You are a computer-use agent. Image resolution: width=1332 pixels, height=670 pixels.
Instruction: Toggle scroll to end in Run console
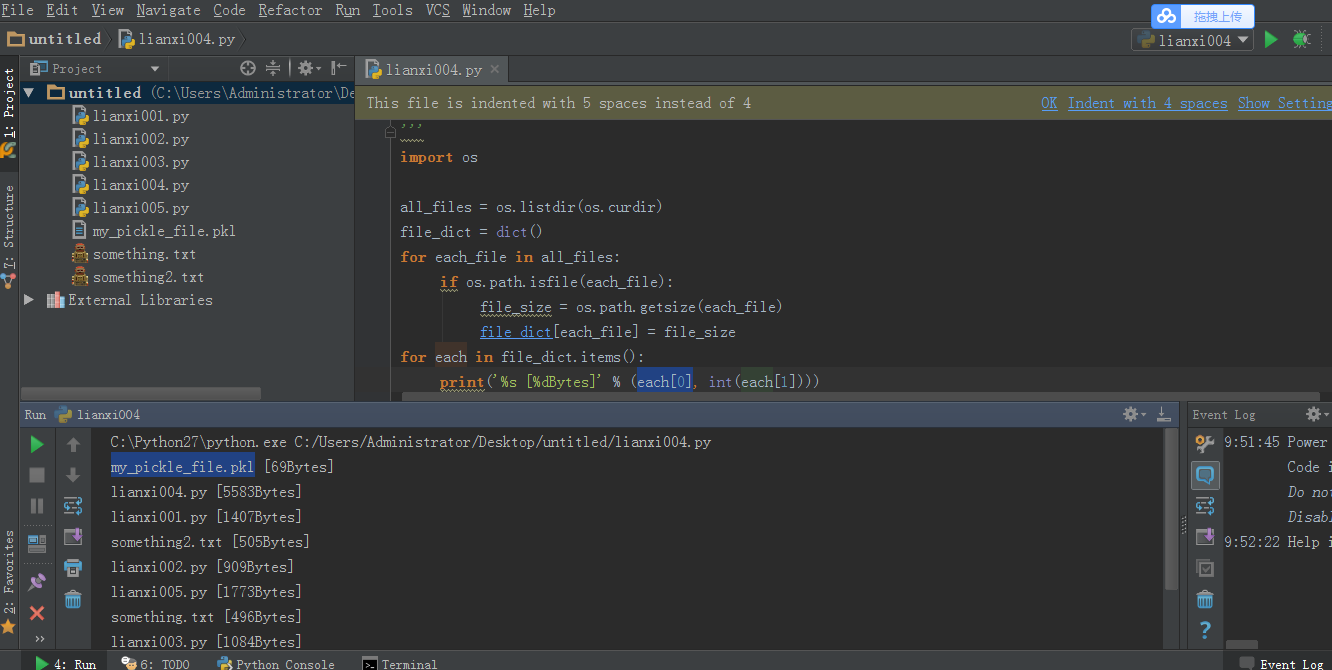pyautogui.click(x=73, y=537)
